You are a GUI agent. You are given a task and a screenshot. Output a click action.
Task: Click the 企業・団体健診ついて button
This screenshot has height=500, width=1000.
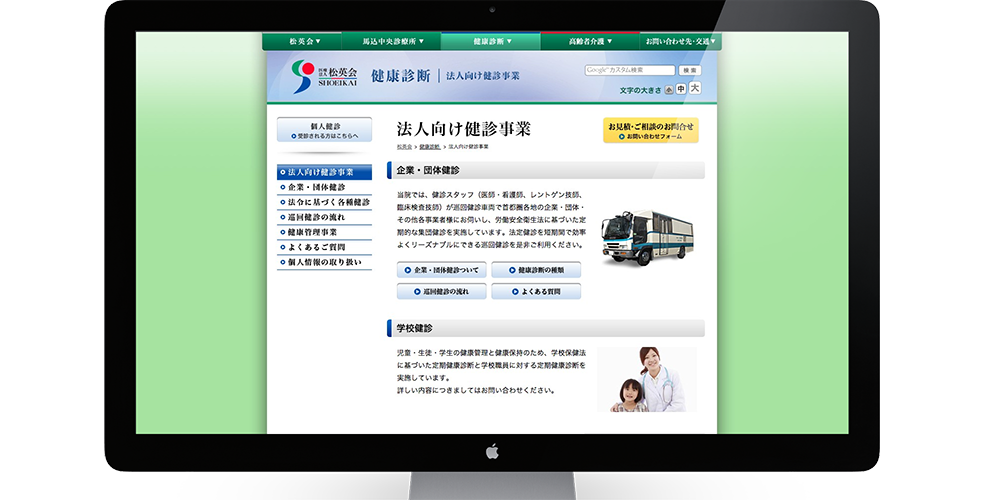coord(441,270)
